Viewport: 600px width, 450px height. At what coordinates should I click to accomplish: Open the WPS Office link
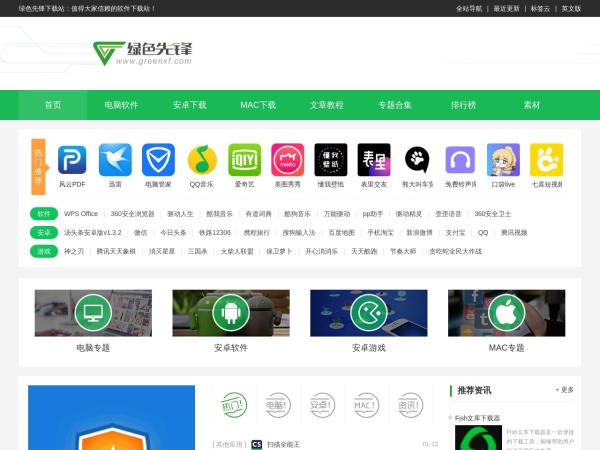click(x=81, y=214)
